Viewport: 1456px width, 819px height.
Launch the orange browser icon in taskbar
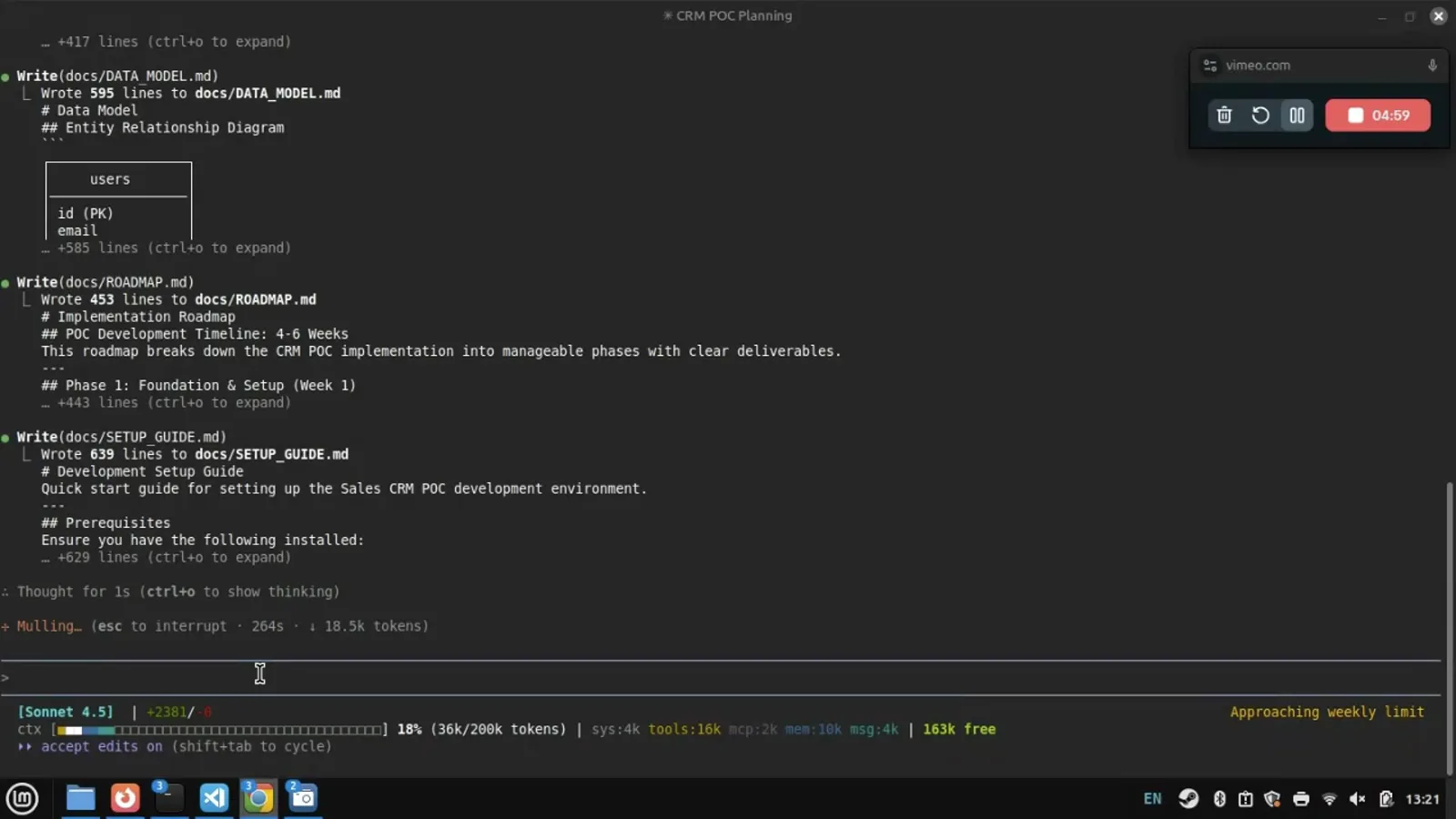(125, 798)
